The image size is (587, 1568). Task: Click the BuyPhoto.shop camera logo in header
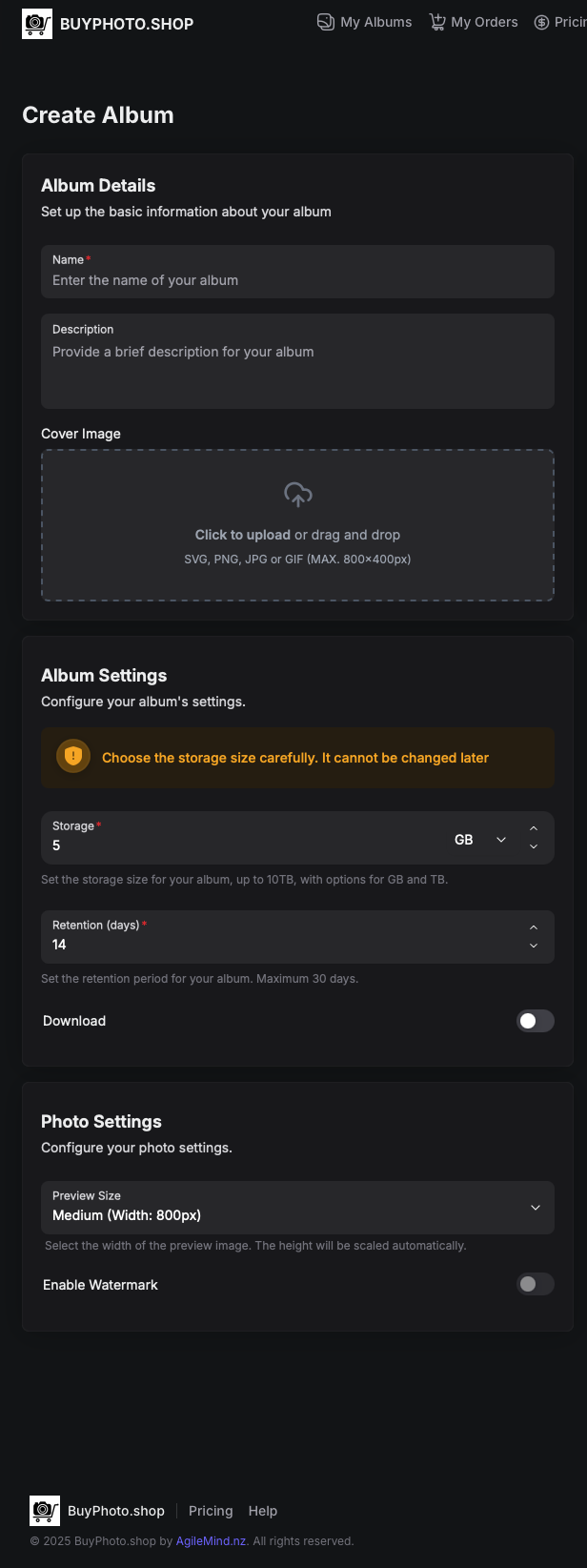click(37, 23)
